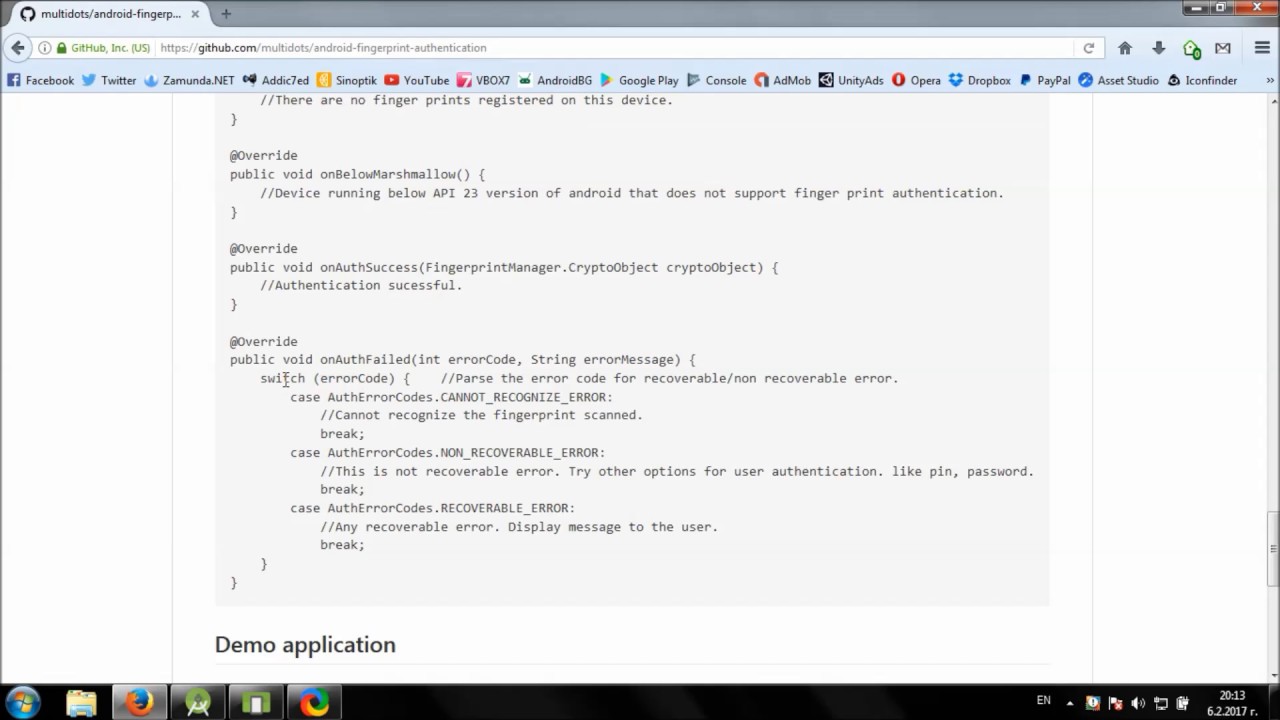Open the Firefox home page icon
The height and width of the screenshot is (720, 1280).
[x=1125, y=48]
